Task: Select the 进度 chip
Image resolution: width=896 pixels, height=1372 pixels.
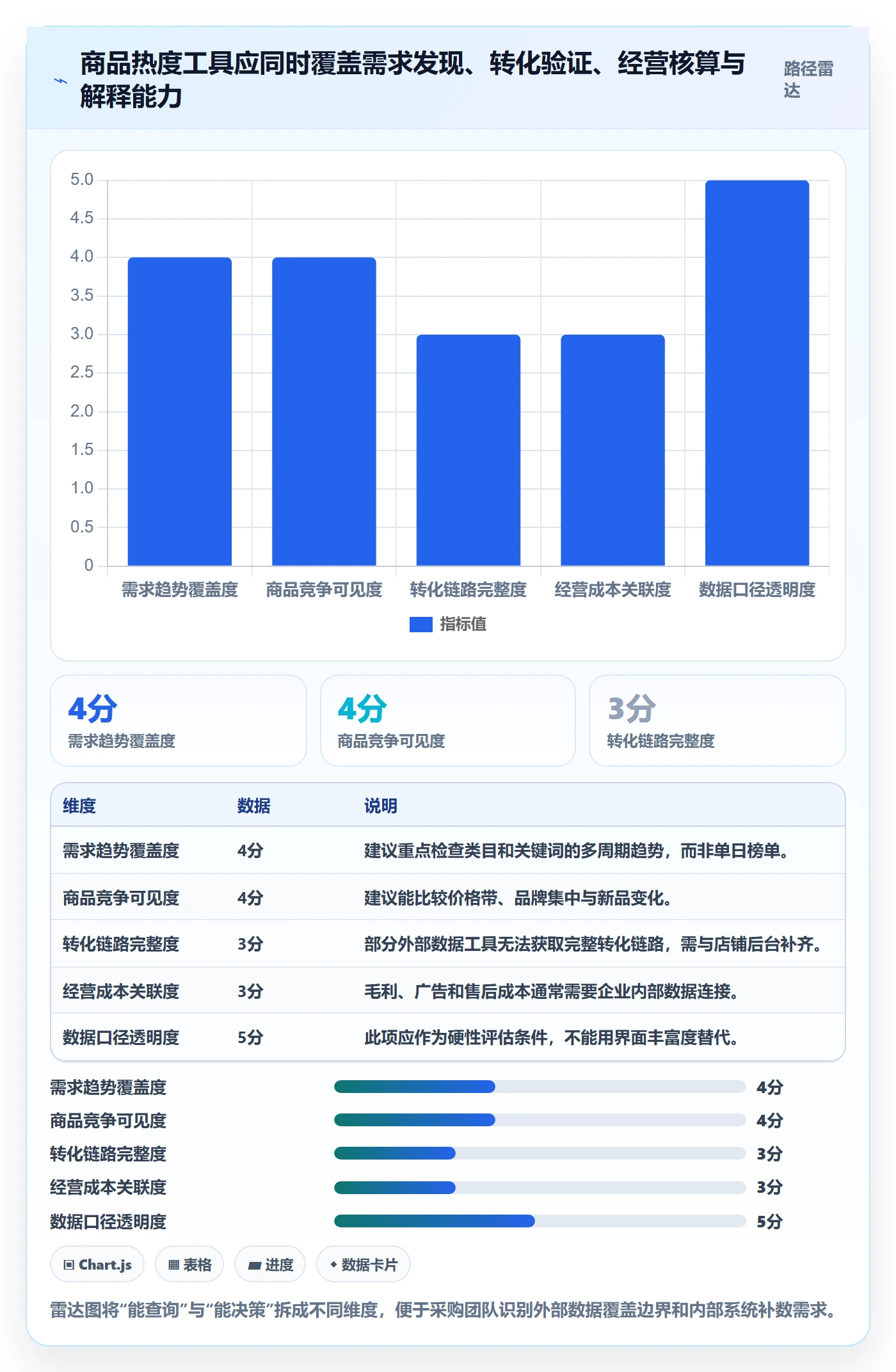Action: pyautogui.click(x=270, y=1264)
